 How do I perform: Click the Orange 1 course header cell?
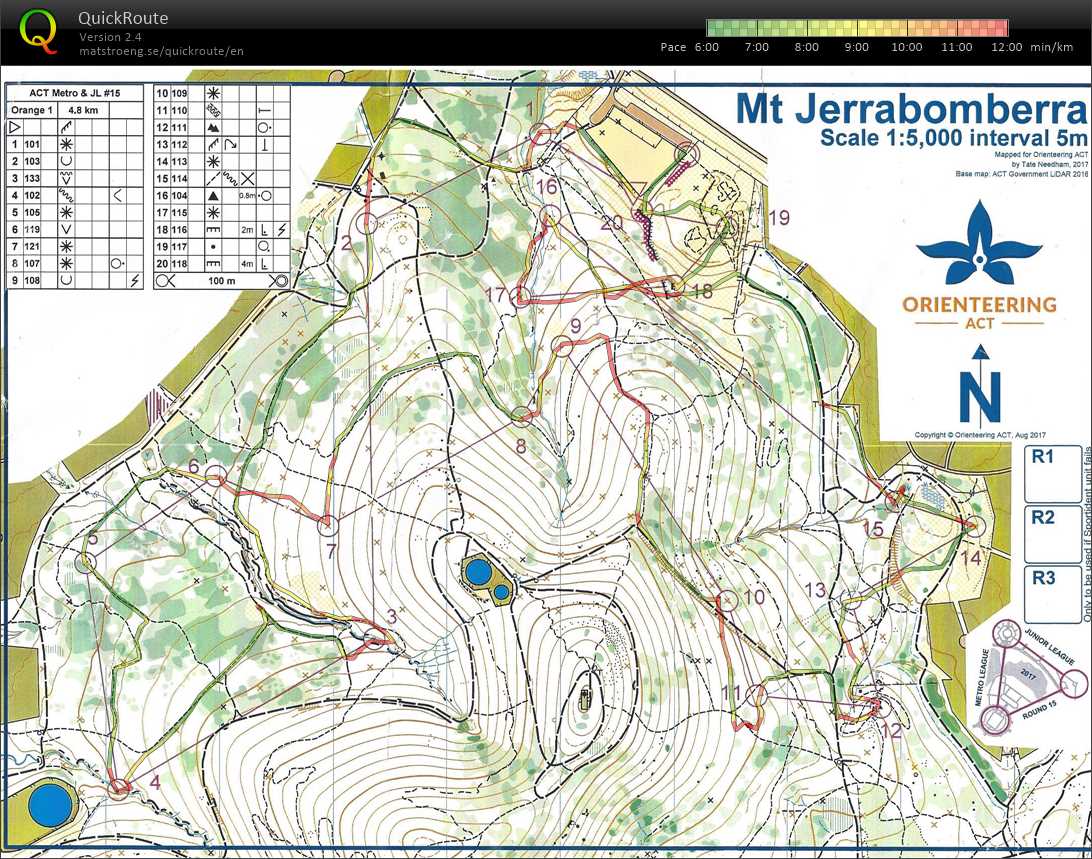30,110
